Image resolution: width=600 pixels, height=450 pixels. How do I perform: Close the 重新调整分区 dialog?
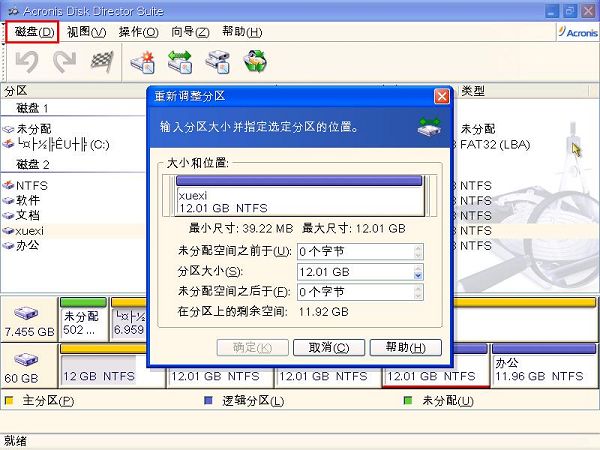(442, 96)
